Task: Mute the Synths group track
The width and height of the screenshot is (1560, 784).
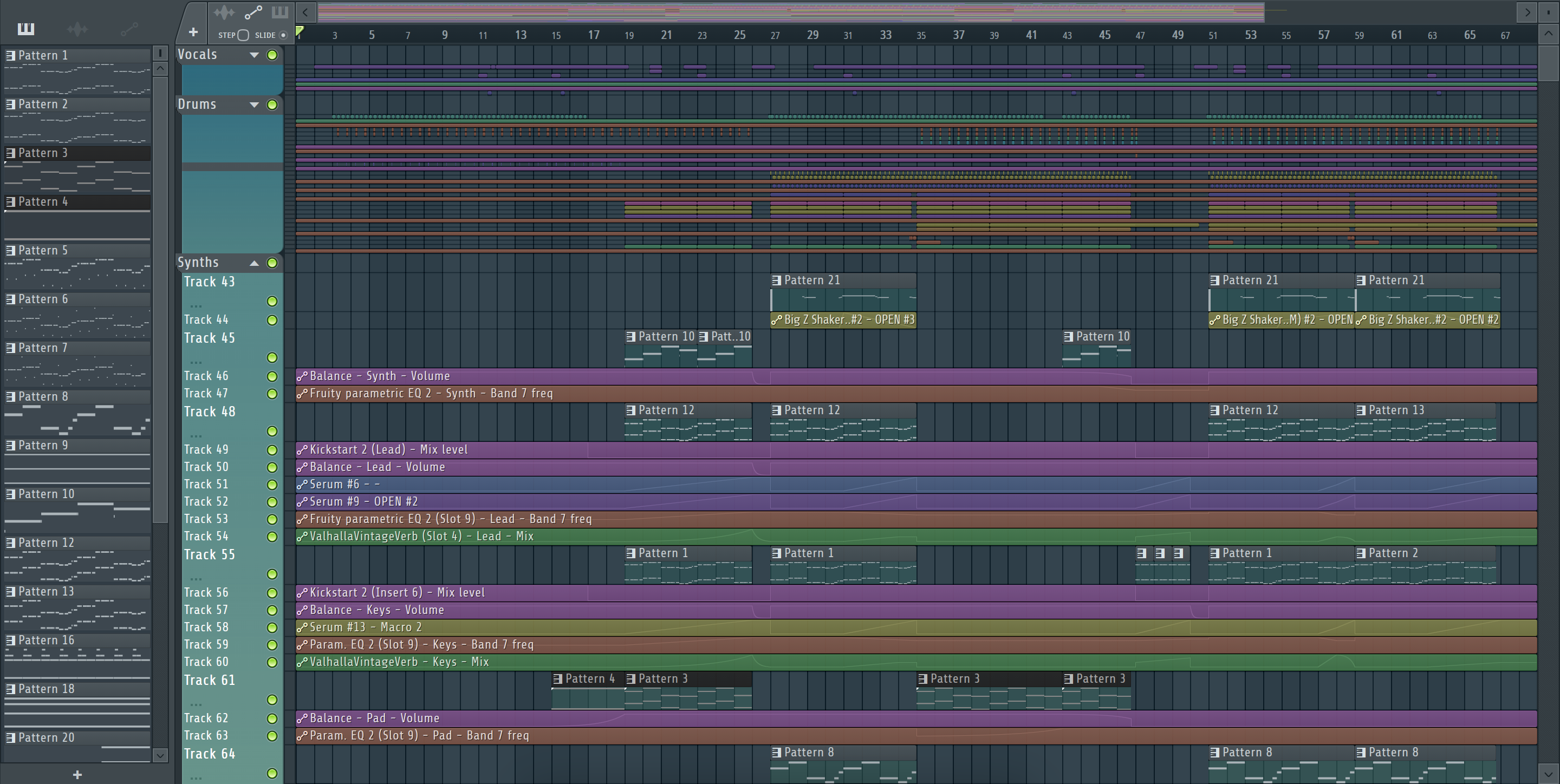Action: point(272,263)
